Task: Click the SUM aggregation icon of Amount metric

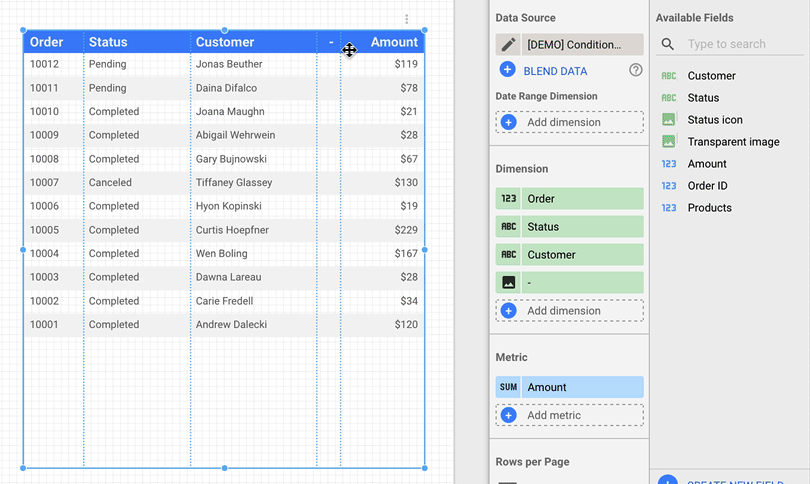Action: point(508,387)
